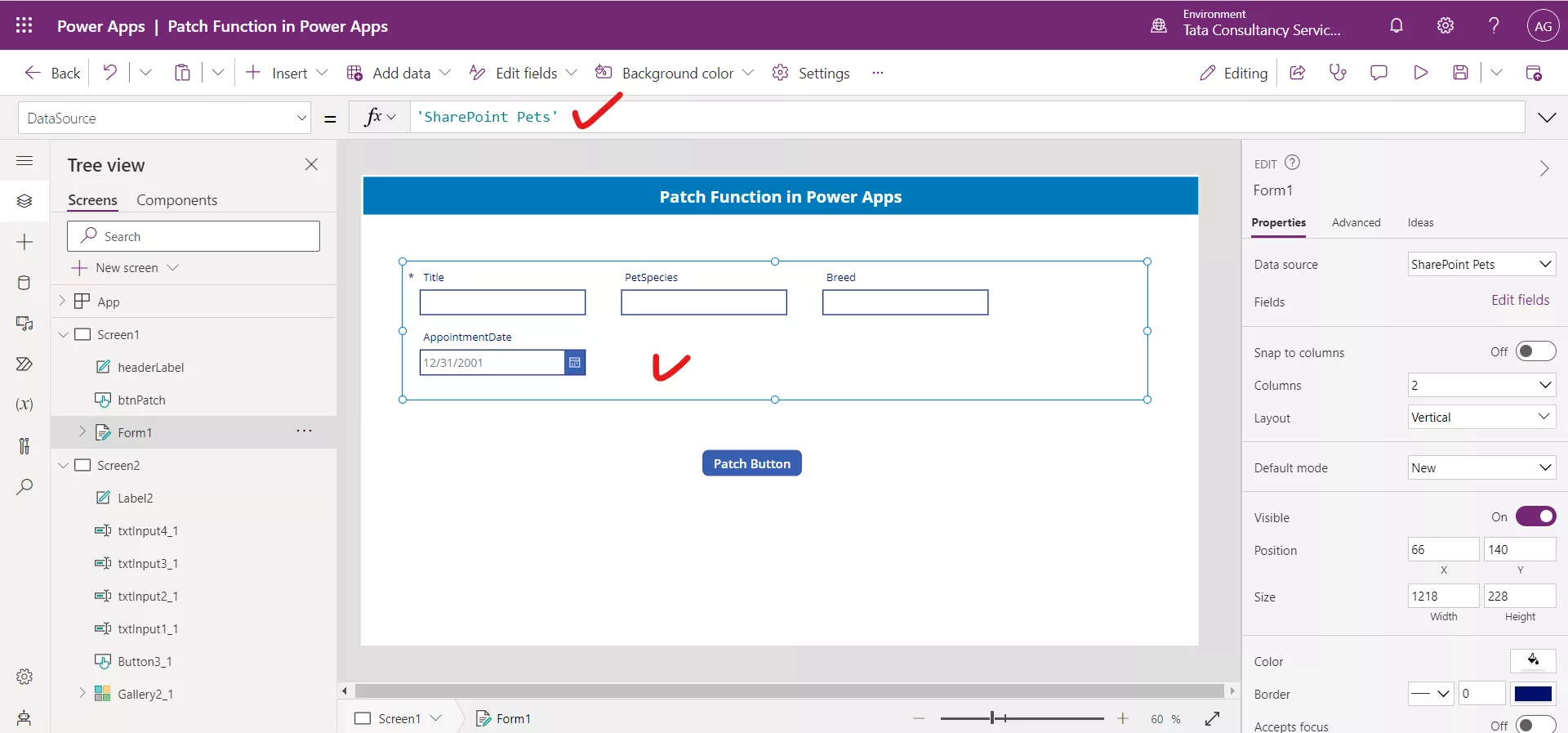The image size is (1568, 733).
Task: Expand the App tree node
Action: click(62, 301)
